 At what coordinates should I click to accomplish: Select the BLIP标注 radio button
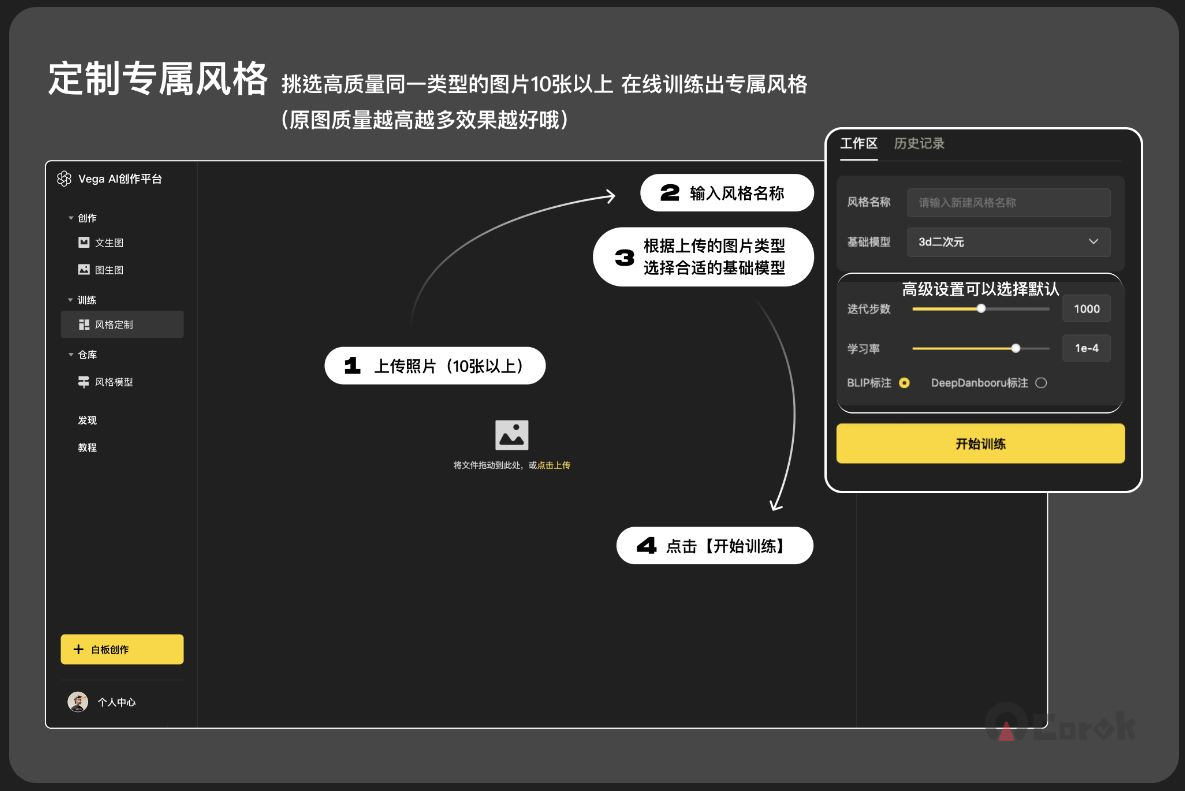(x=904, y=383)
